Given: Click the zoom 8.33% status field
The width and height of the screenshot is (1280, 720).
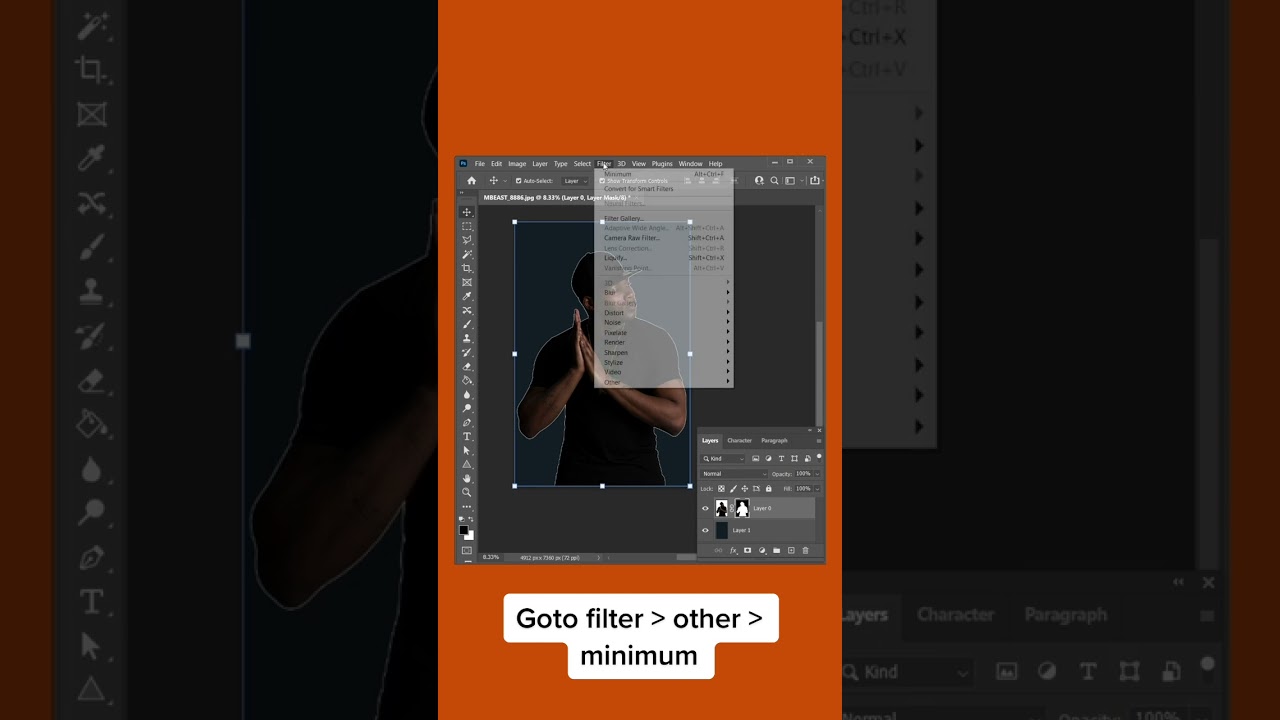Looking at the screenshot, I should pyautogui.click(x=491, y=557).
